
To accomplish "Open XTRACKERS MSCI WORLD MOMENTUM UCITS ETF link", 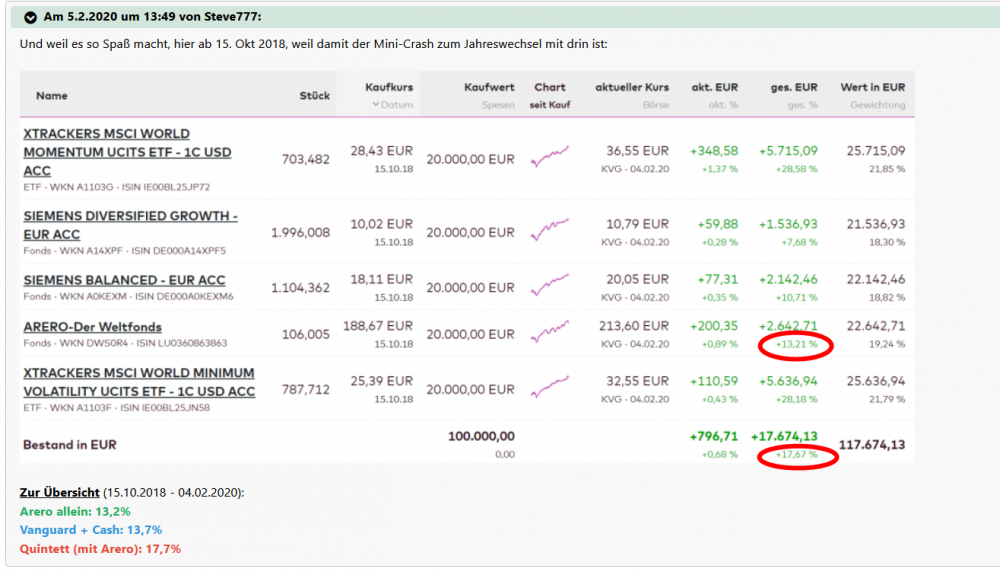I will pos(127,152).
